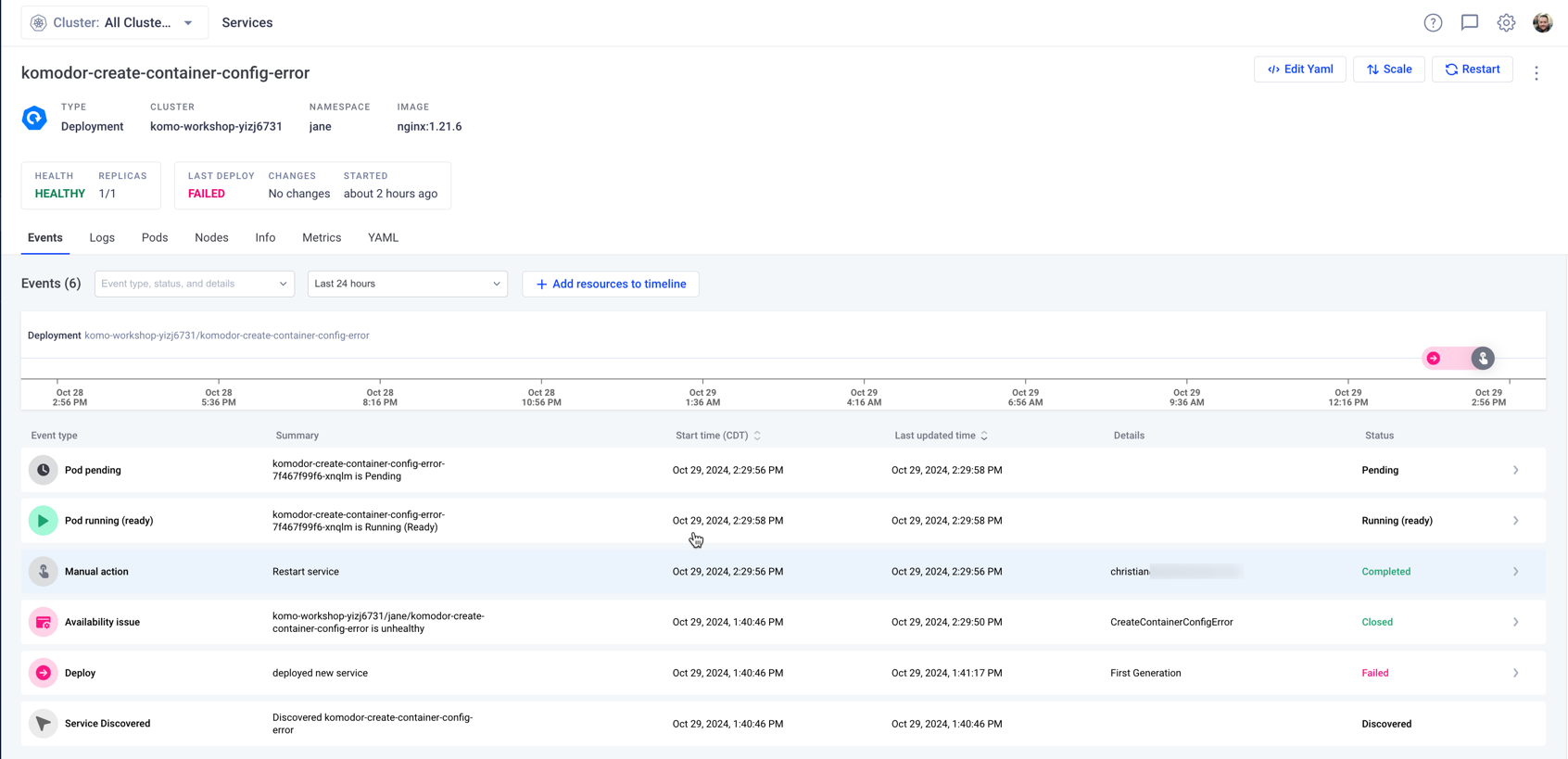Click the Service Discovered cursor icon
The height and width of the screenshot is (759, 1568).
click(x=43, y=724)
